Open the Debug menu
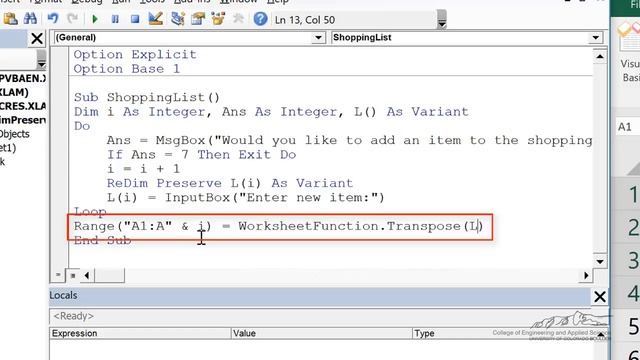Screen dimensions: 640x360 coord(87,2)
